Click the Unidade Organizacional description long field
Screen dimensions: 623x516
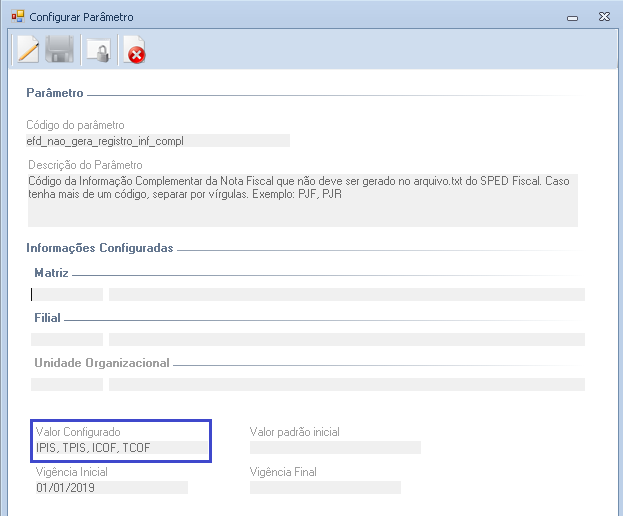(347, 384)
